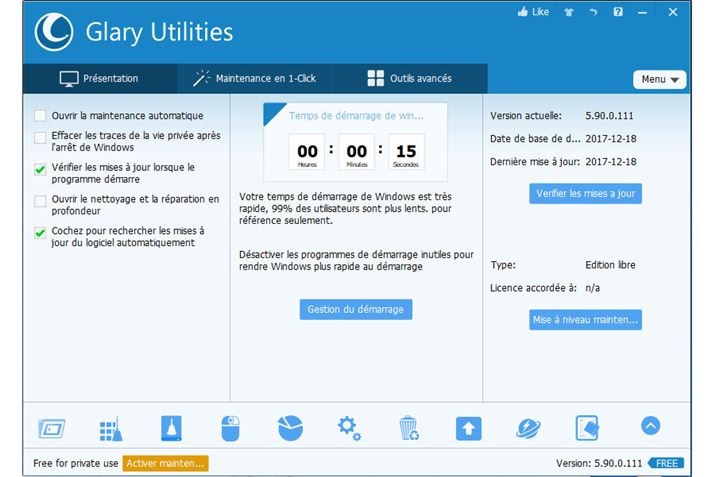Click the undo/restore arrow icon in title bar
Screen dimensions: 715x477
[593, 12]
